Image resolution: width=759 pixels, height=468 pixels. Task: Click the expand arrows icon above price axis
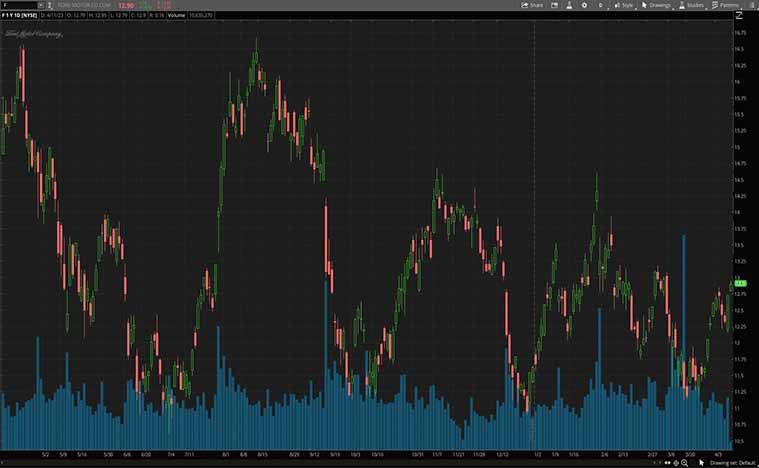[x=739, y=15]
